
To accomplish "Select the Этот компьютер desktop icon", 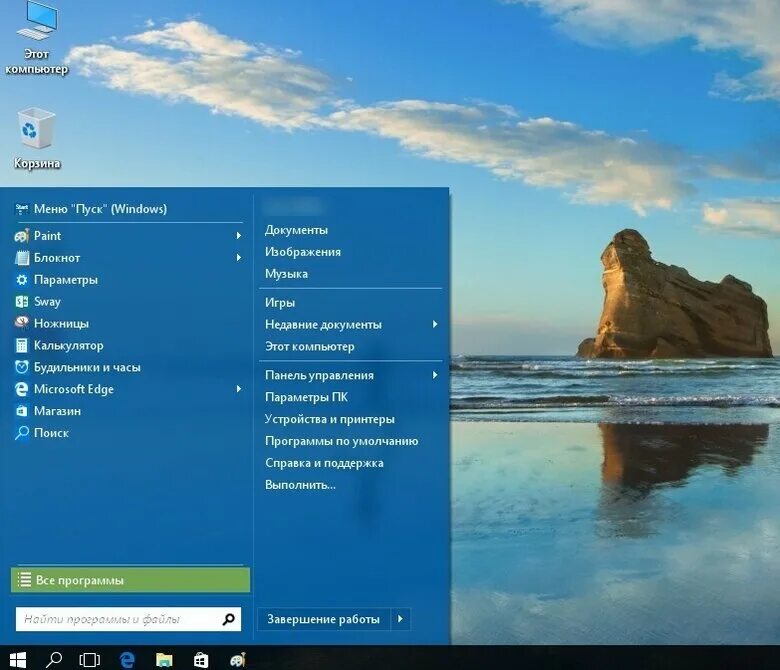I will click(x=36, y=38).
